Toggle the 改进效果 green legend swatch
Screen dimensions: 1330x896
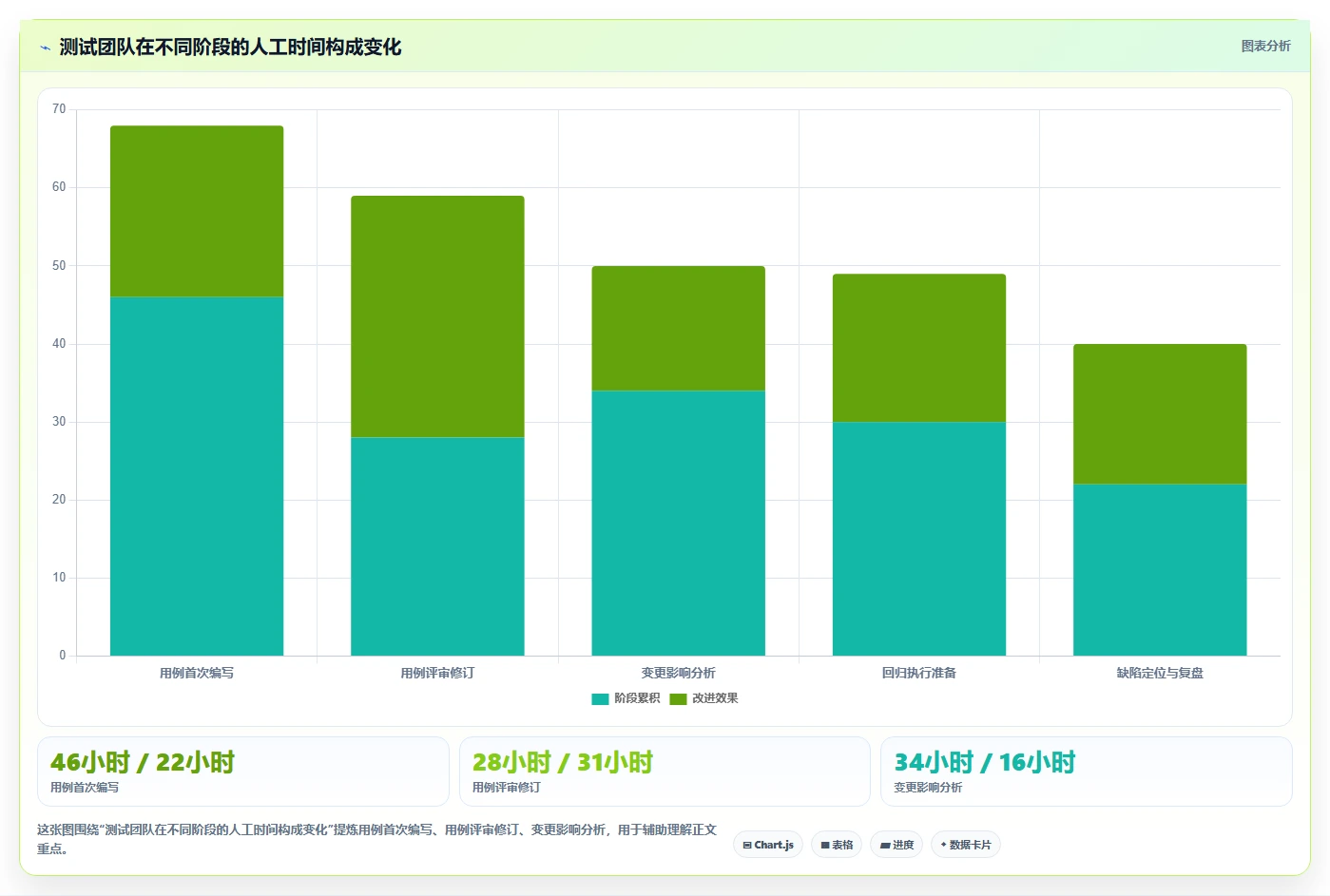pos(678,698)
